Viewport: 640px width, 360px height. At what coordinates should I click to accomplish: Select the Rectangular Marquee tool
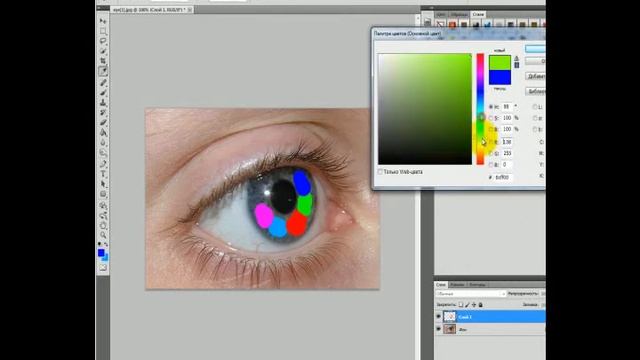pyautogui.click(x=103, y=31)
